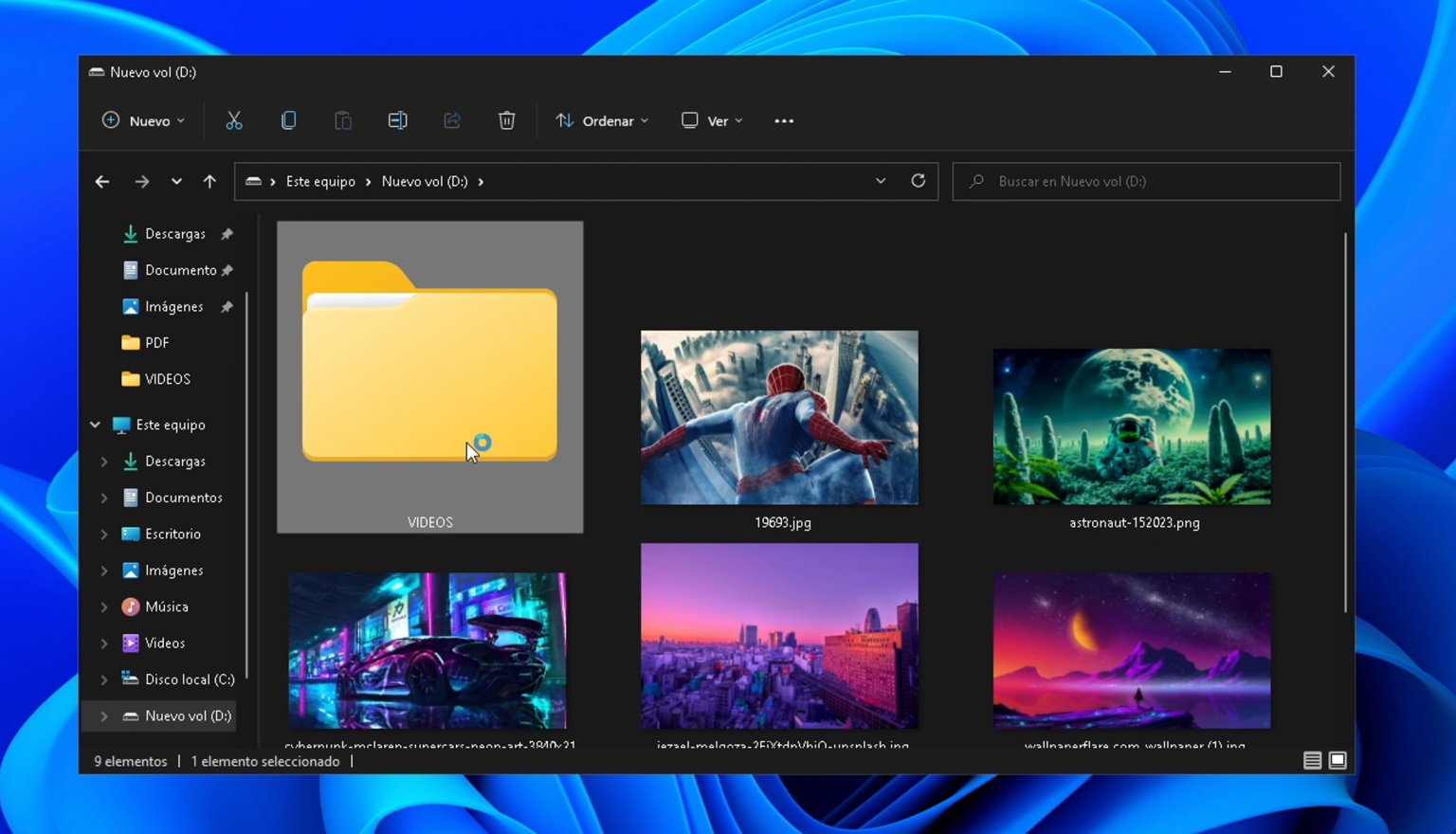Open the Ver view dropdown
The image size is (1456, 834).
712,120
